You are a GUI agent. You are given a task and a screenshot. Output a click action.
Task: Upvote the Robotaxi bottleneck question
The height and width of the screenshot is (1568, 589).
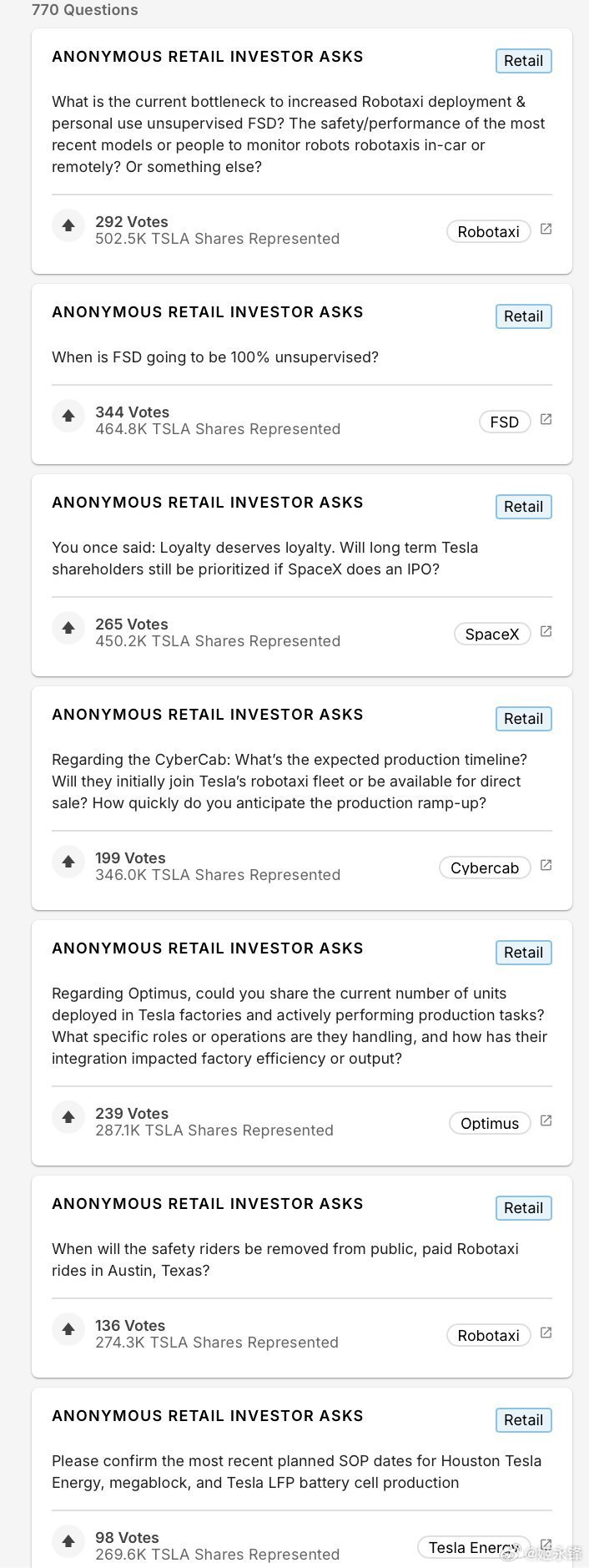[68, 225]
